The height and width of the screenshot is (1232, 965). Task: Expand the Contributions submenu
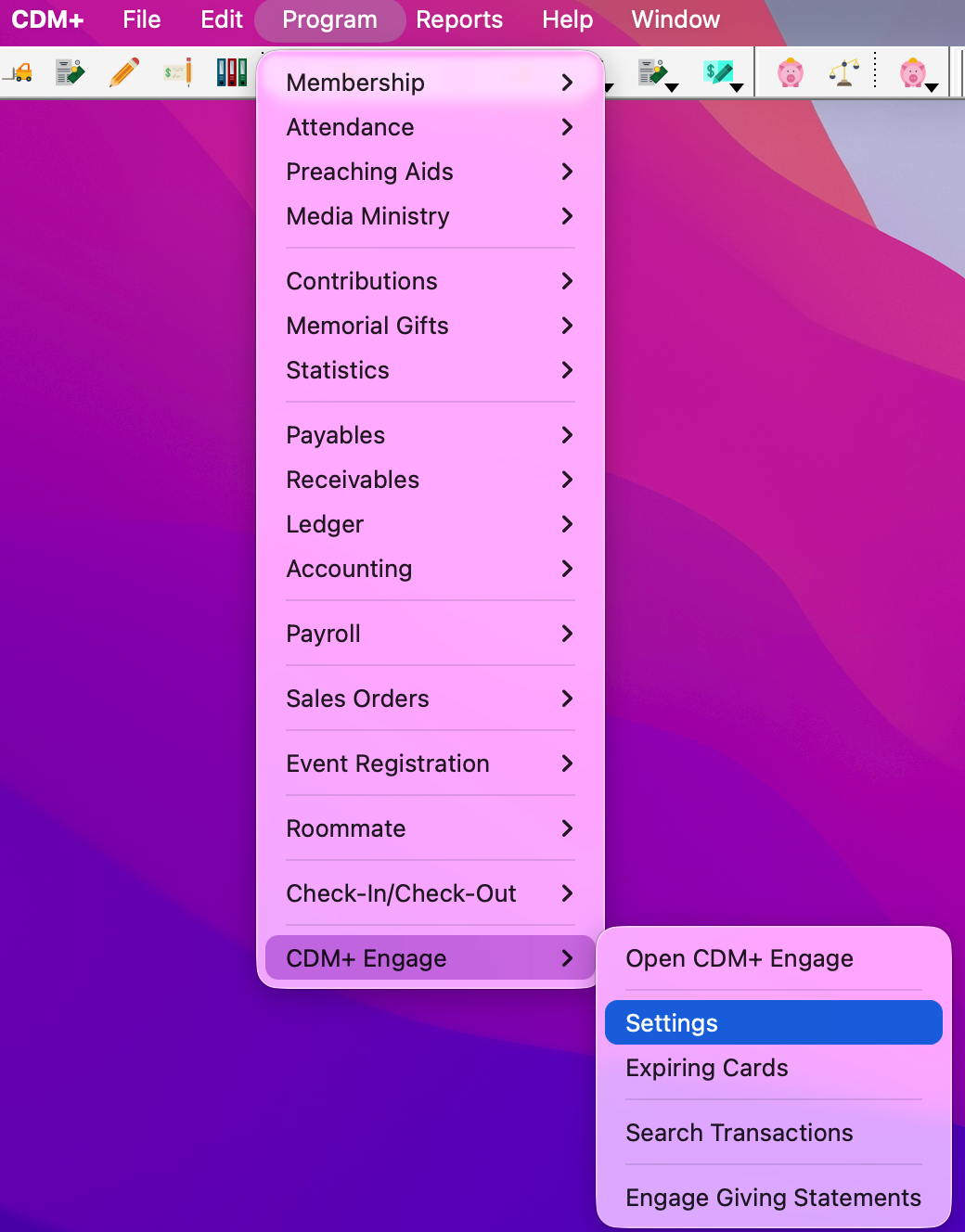pos(431,281)
